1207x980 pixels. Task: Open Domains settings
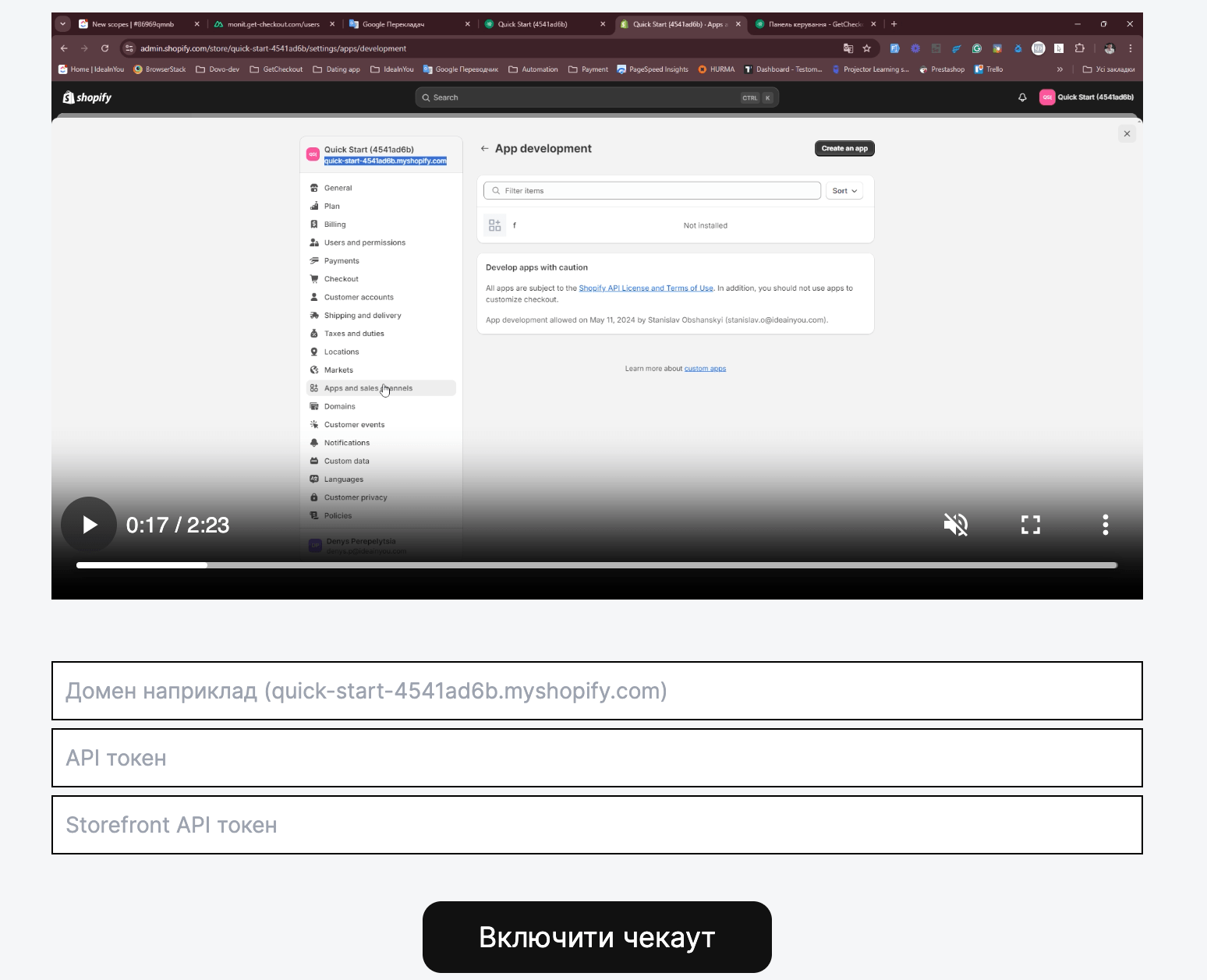381,406
